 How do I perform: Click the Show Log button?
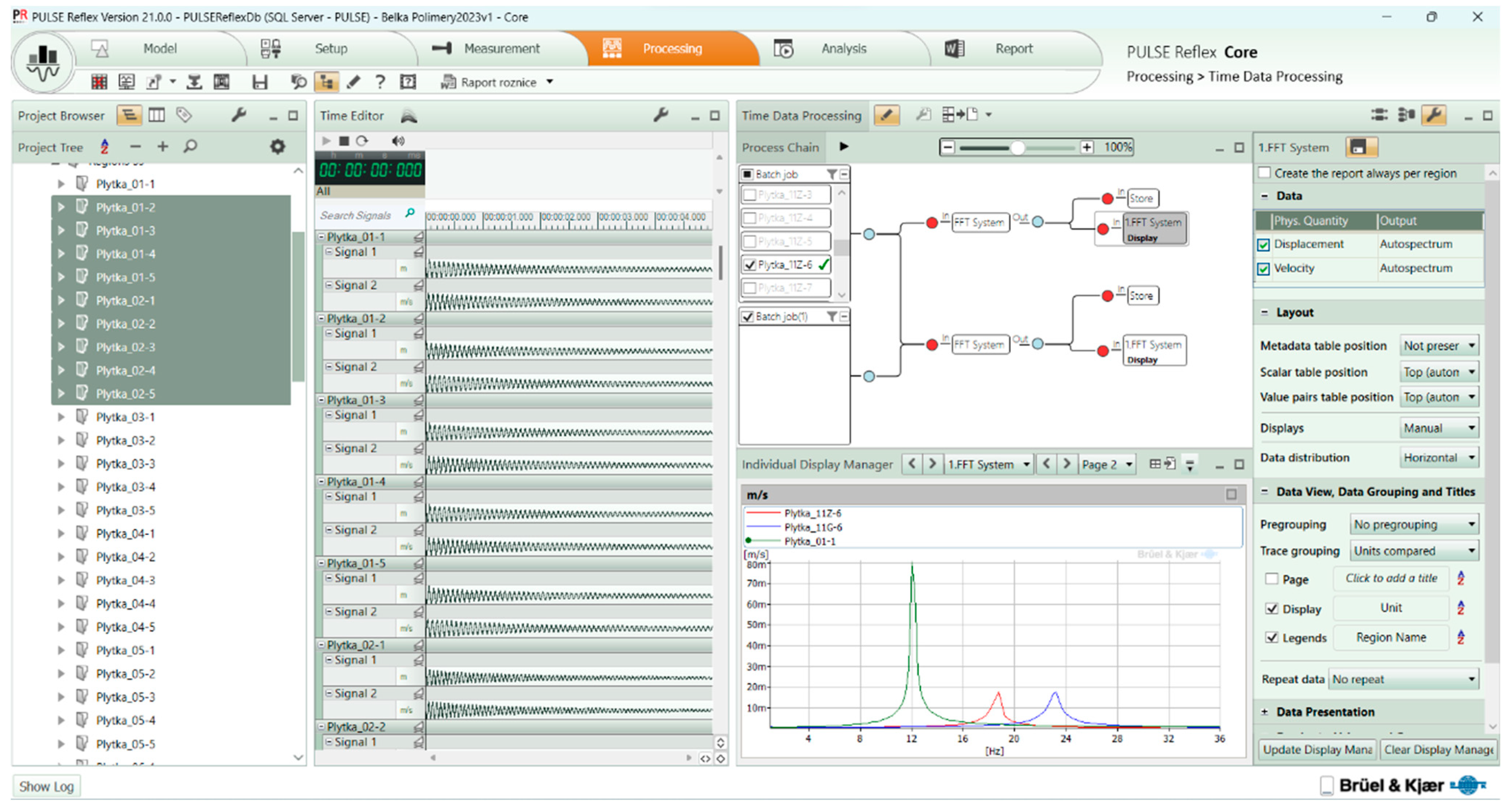46,786
